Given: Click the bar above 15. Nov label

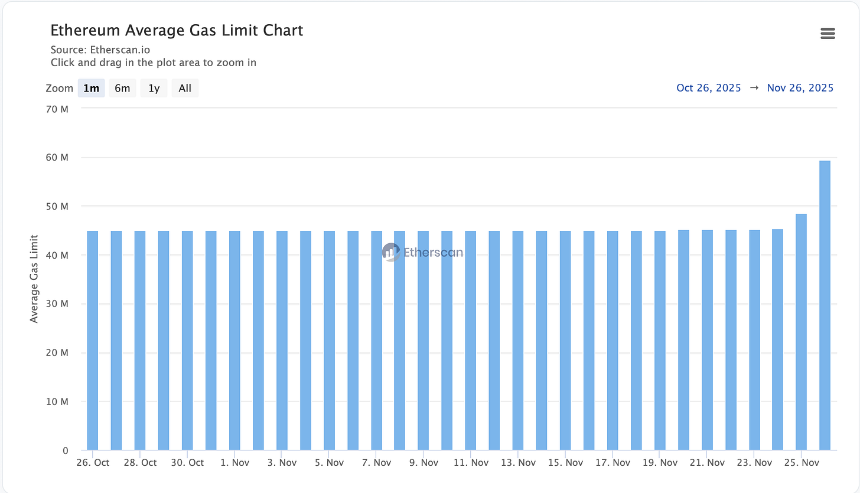Looking at the screenshot, I should 565,340.
